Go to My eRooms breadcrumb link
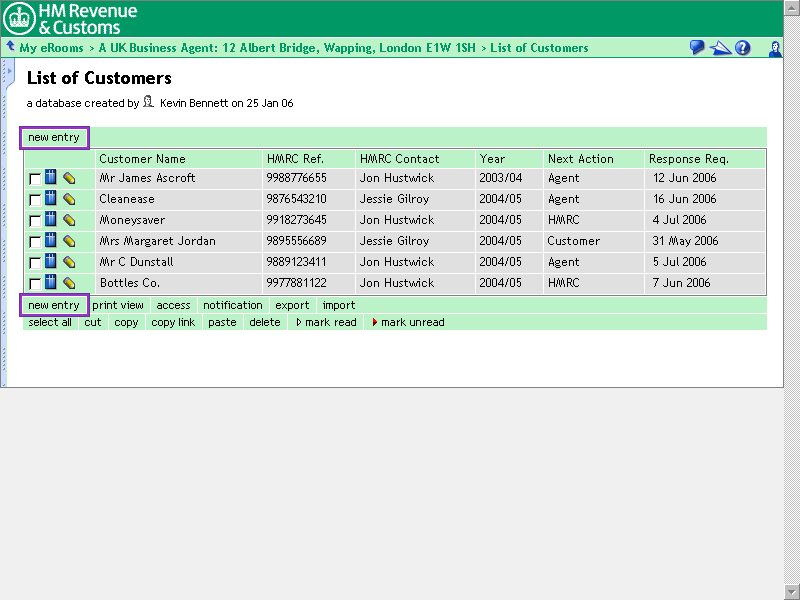Viewport: 800px width, 600px height. (50, 48)
